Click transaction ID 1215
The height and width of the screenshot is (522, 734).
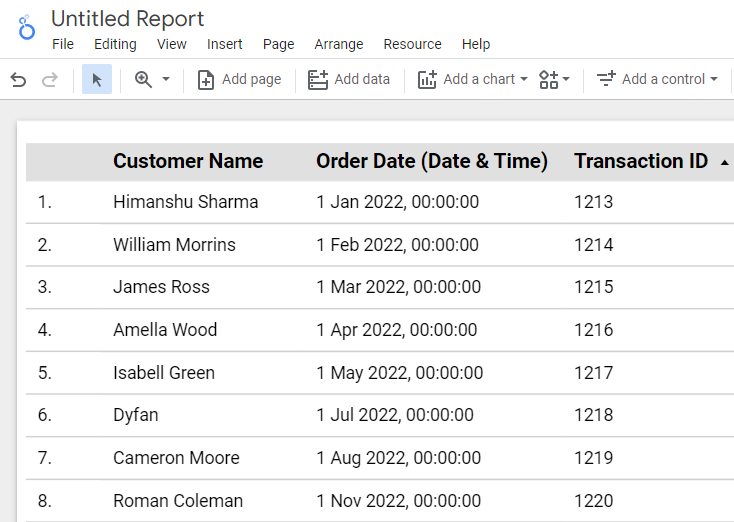pyautogui.click(x=594, y=287)
